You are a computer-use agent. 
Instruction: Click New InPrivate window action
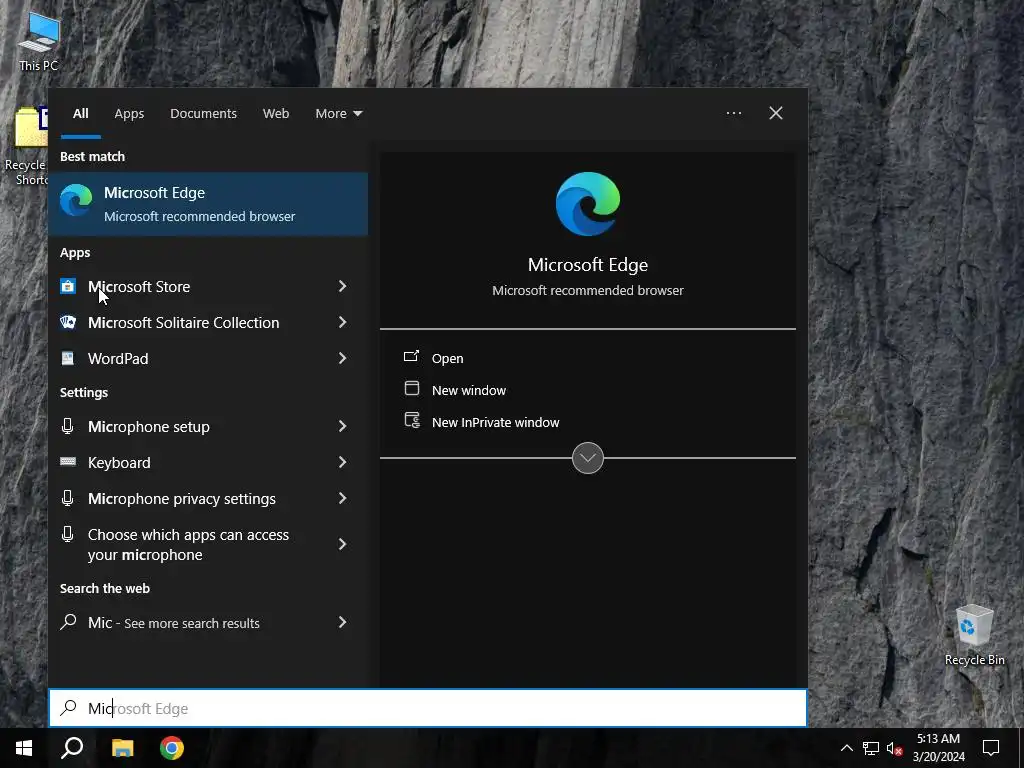(496, 423)
